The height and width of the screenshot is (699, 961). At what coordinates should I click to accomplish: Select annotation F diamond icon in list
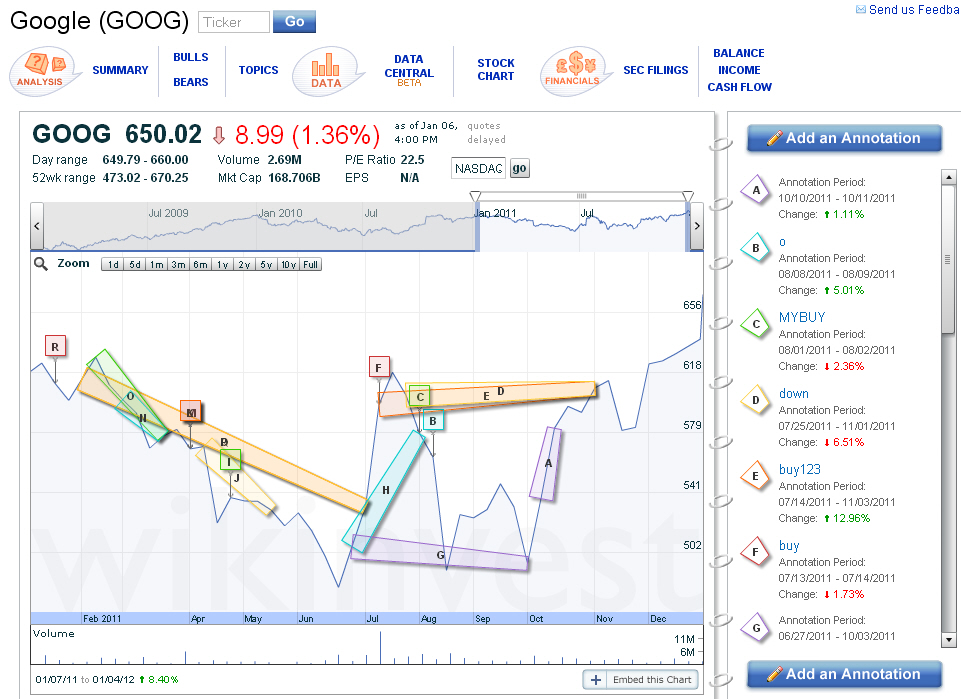click(x=756, y=552)
